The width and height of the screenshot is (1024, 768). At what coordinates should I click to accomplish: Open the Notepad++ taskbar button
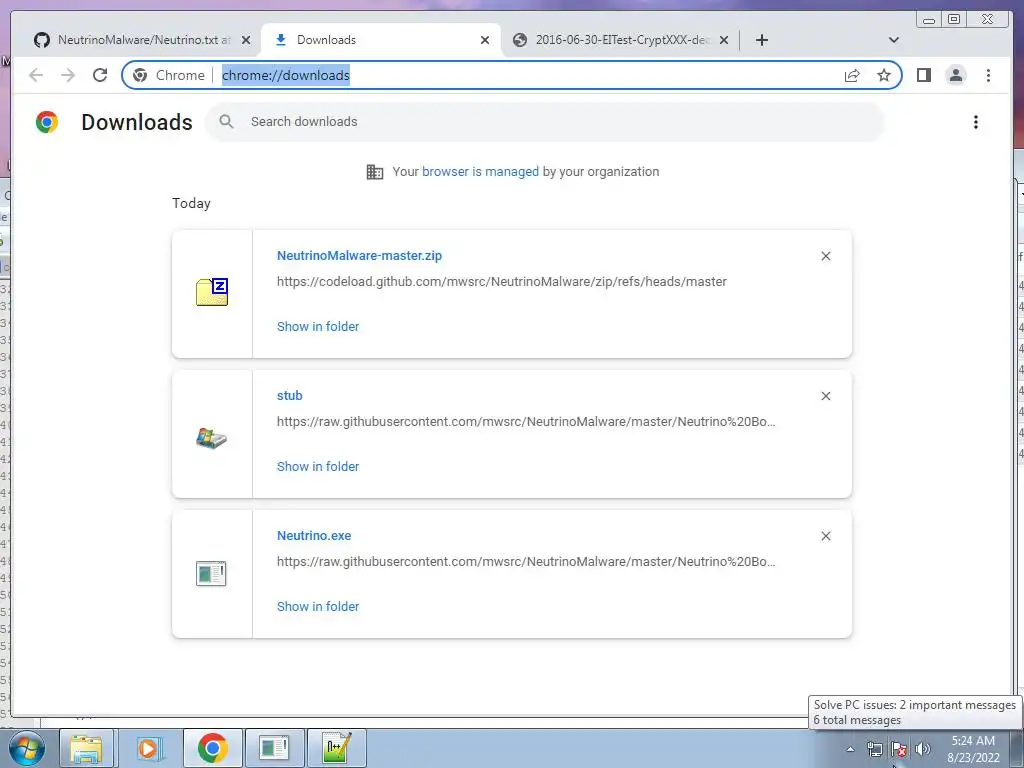[x=337, y=748]
